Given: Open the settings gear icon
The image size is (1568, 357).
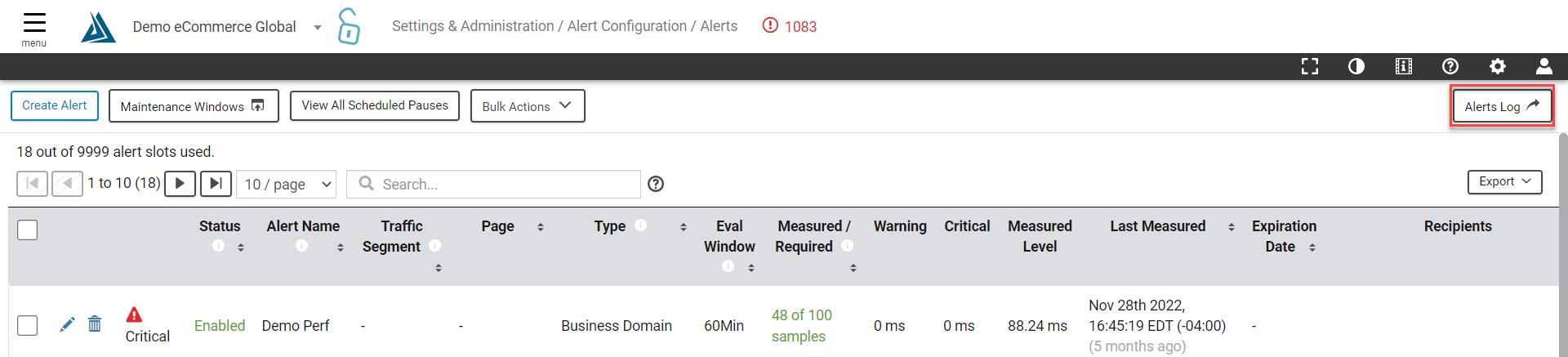Looking at the screenshot, I should coord(1498,66).
